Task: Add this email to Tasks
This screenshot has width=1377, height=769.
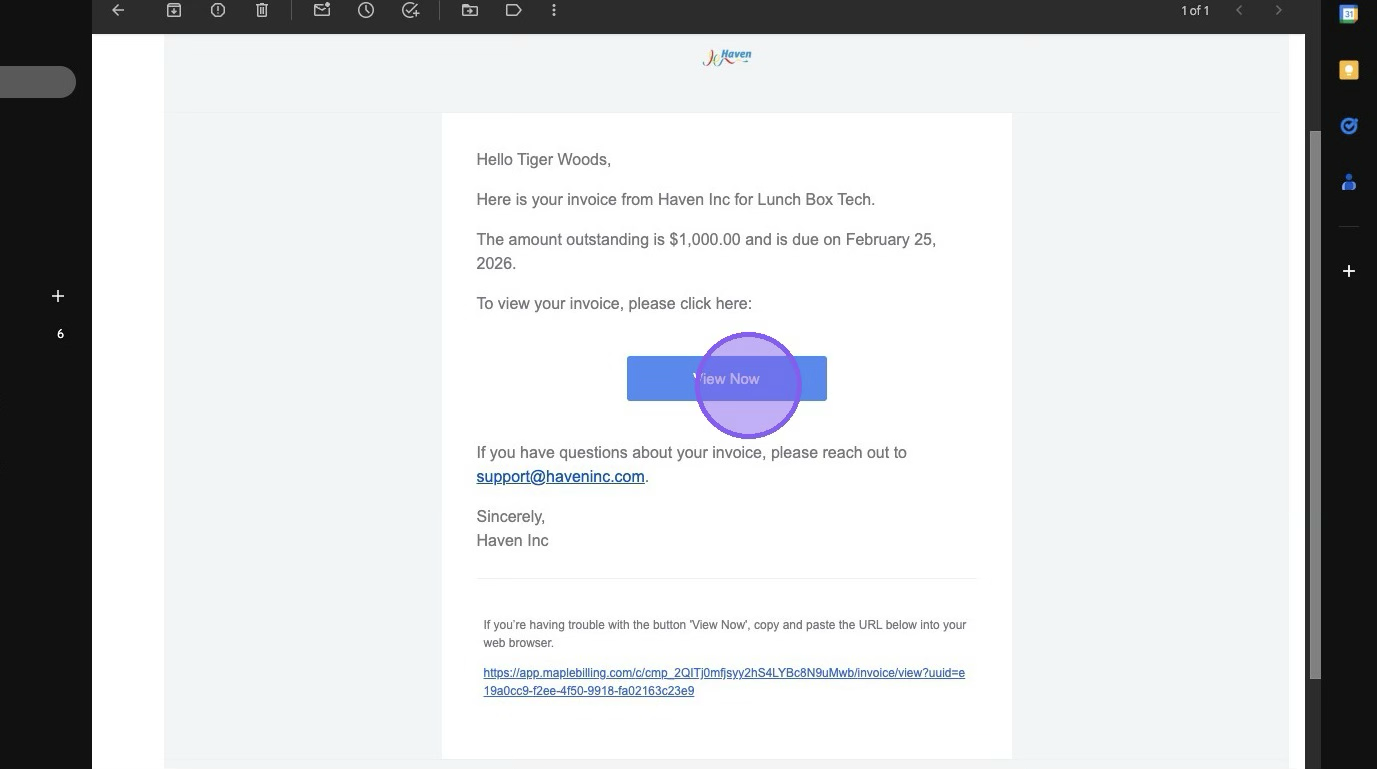Action: 410,10
